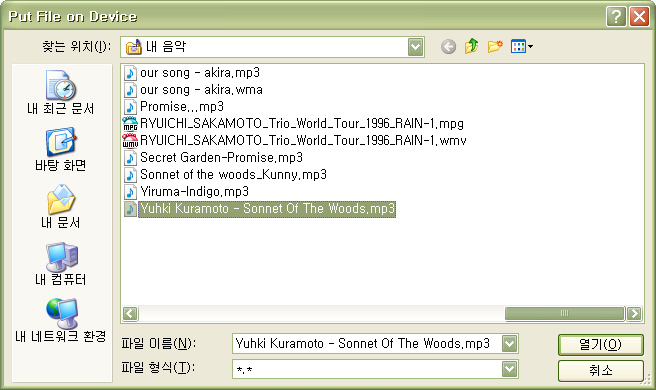Click the music icon of Sonnet of the woods_Kunny.mp3

(x=130, y=174)
